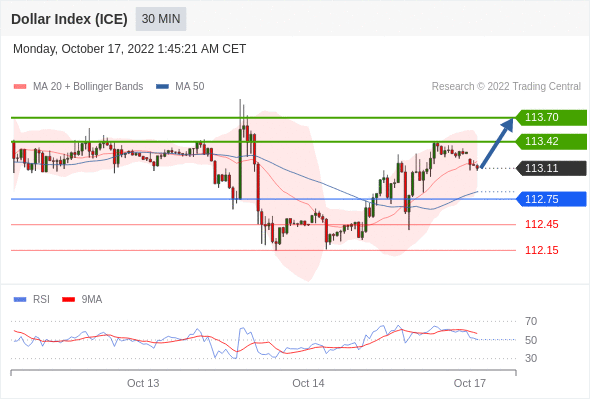Click the blue RSI legend swatch
The height and width of the screenshot is (400, 590).
click(x=20, y=300)
